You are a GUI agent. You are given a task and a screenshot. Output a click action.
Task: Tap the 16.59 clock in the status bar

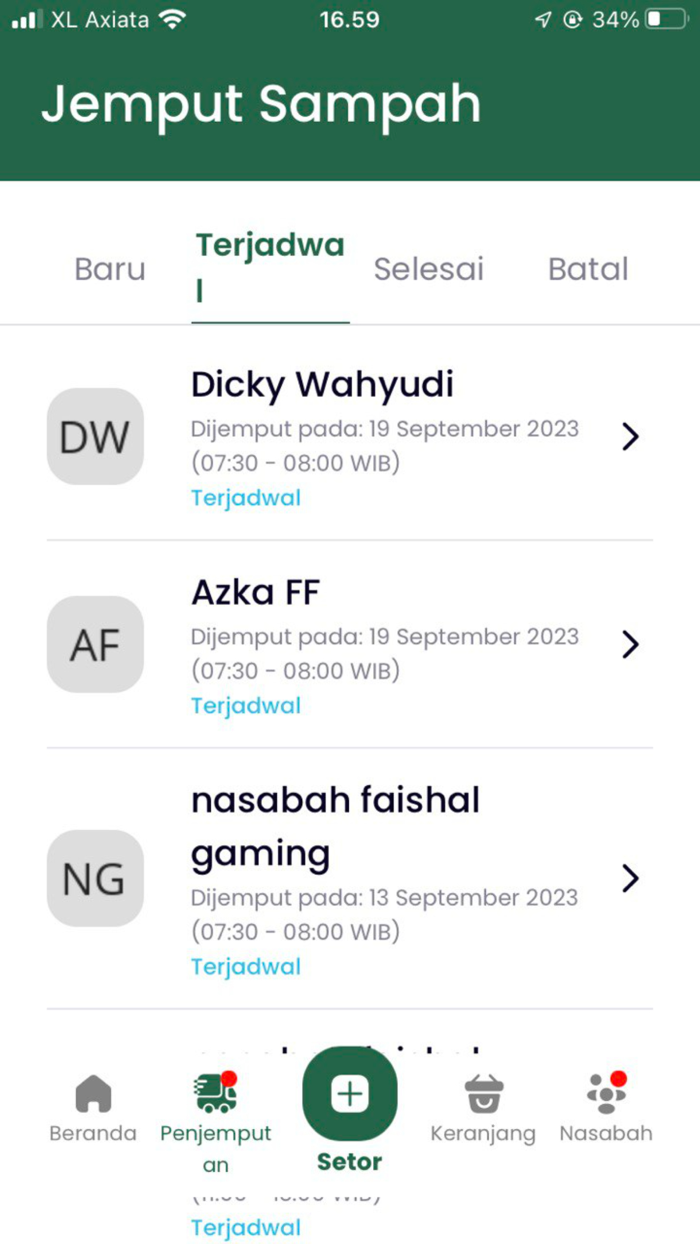coord(349,17)
